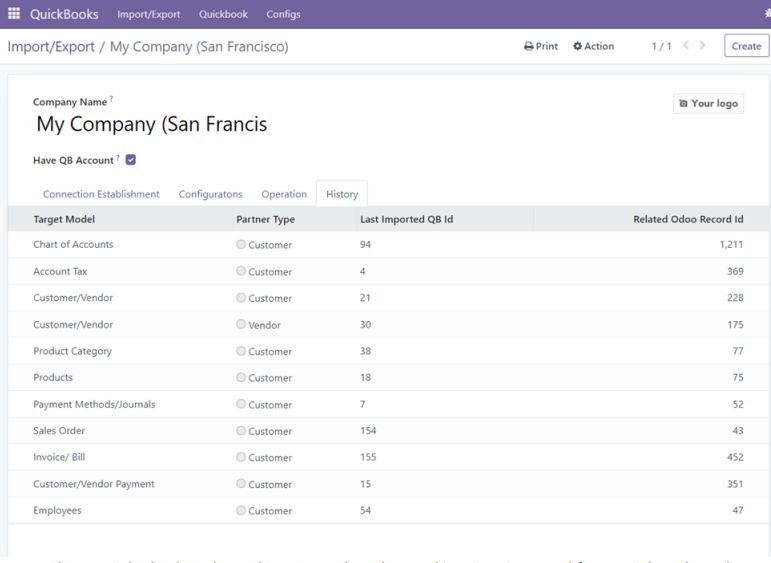Click the camera icon in Your logo

683,103
